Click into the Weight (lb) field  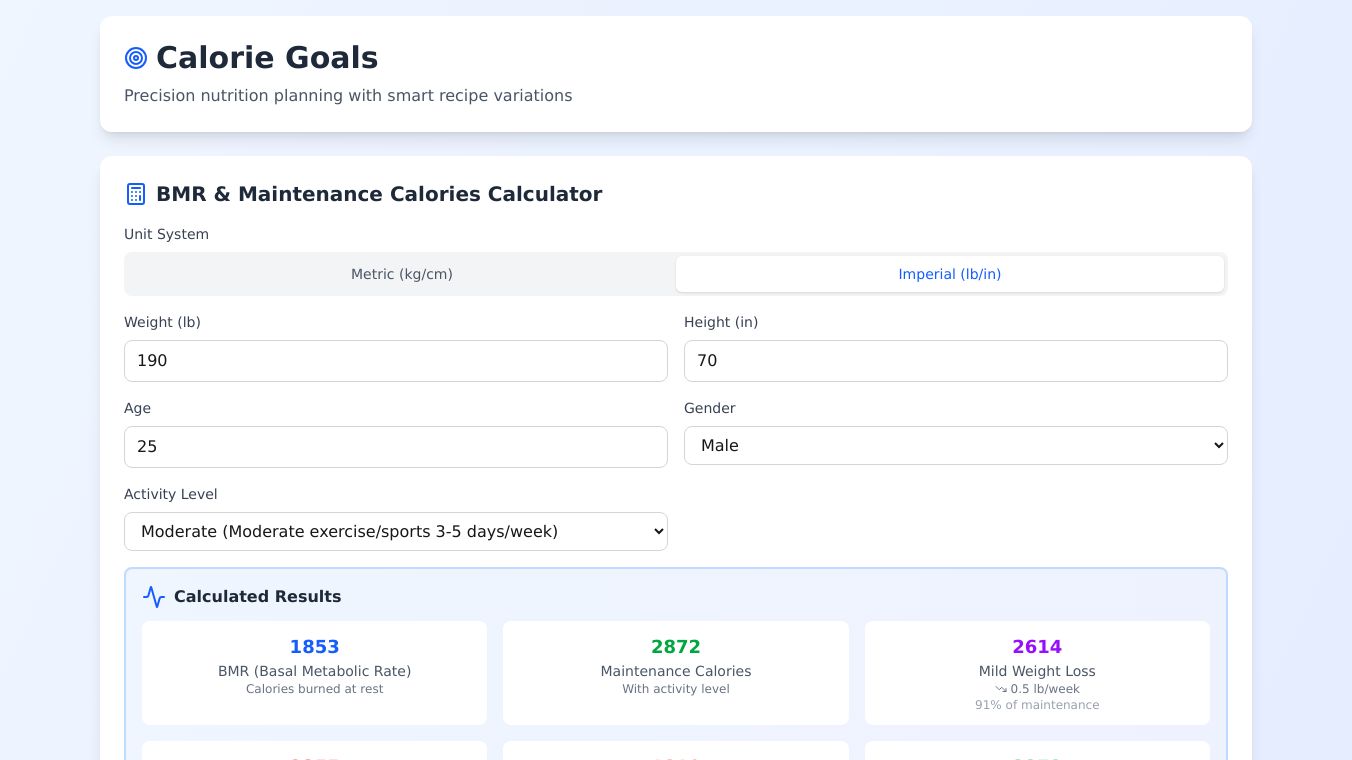395,361
